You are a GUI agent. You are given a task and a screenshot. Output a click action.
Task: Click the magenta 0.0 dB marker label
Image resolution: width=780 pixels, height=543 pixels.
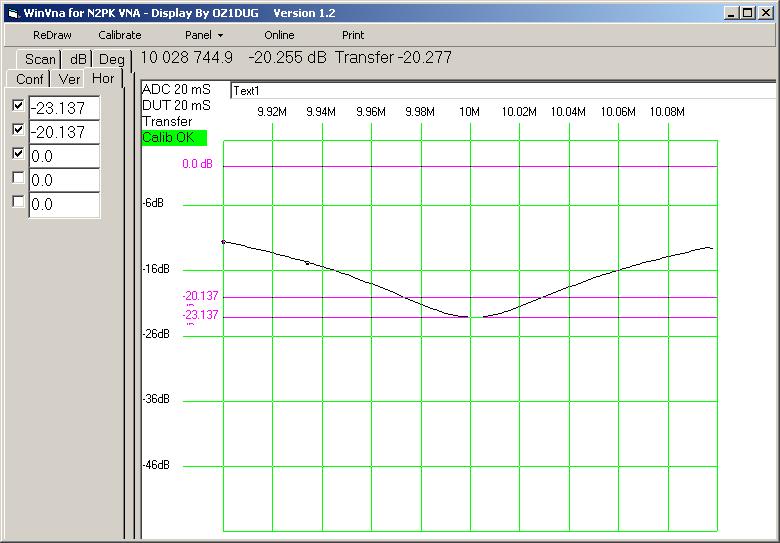coord(197,164)
